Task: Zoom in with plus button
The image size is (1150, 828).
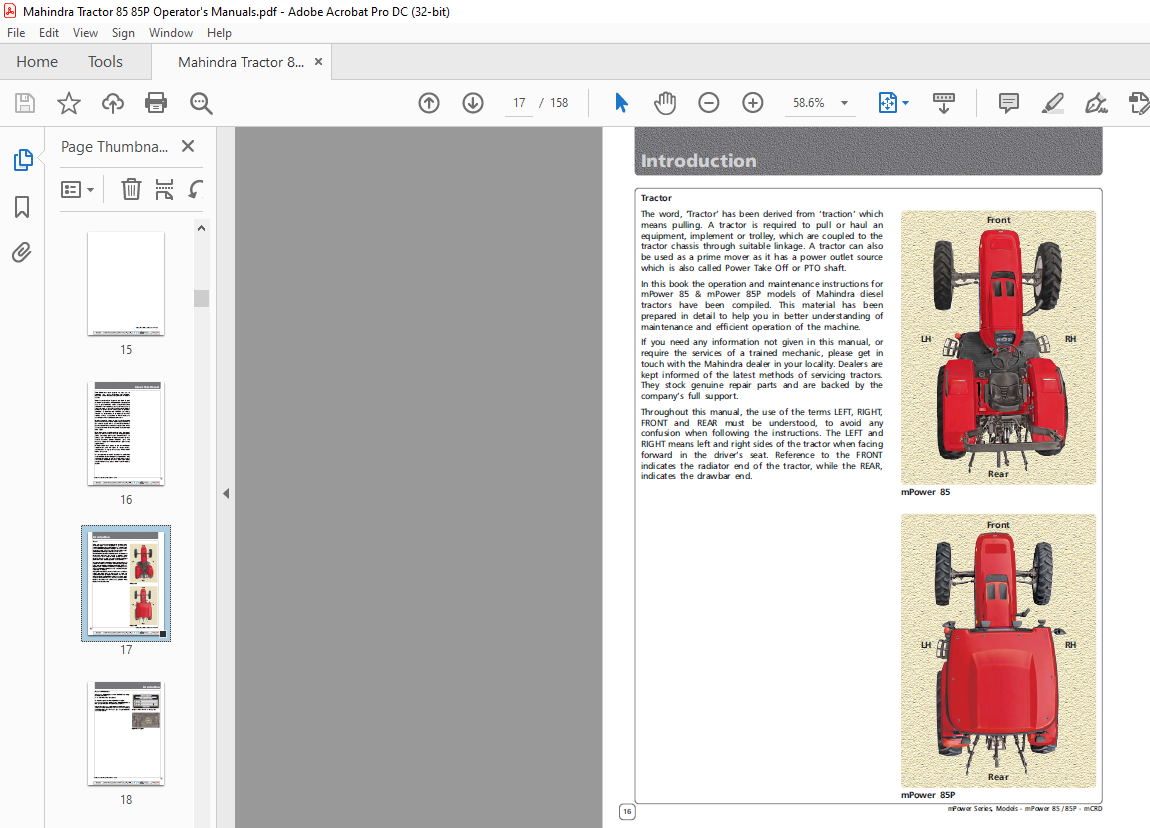Action: [752, 103]
